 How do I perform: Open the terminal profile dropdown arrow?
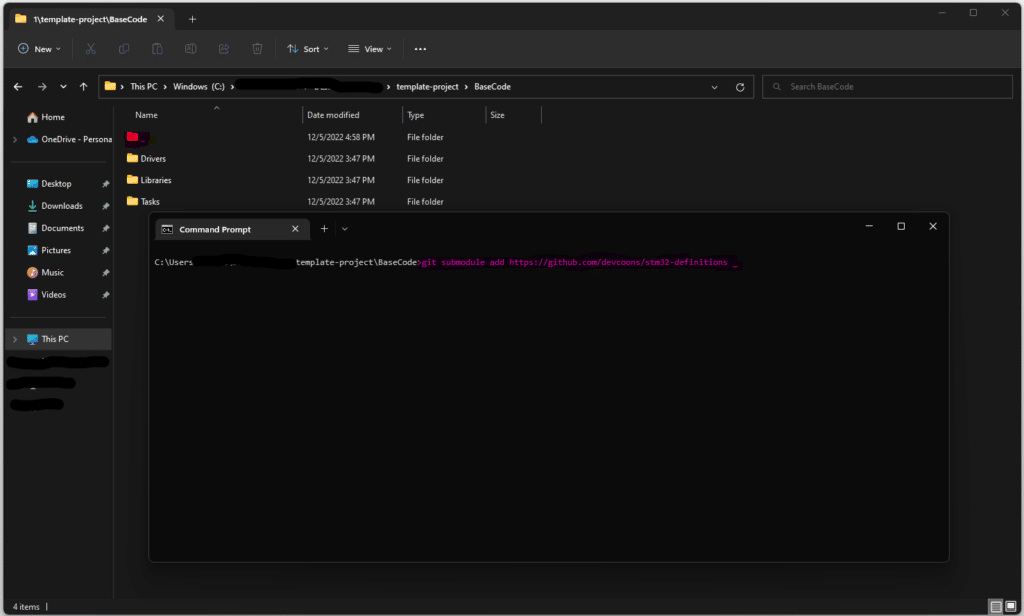[x=345, y=229]
